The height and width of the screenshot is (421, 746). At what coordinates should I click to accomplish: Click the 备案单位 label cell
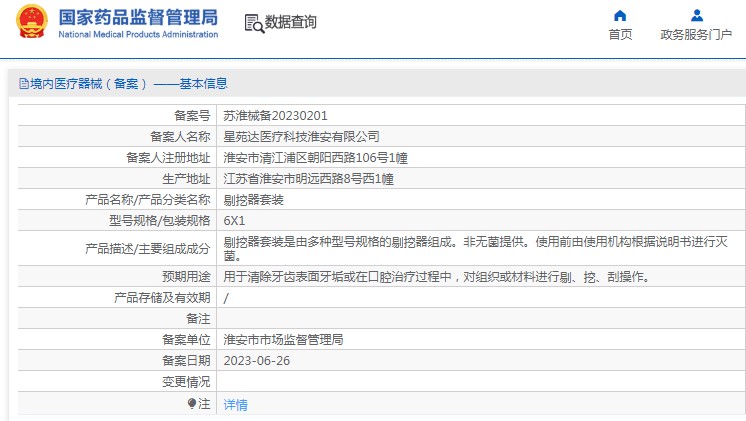[x=117, y=340]
